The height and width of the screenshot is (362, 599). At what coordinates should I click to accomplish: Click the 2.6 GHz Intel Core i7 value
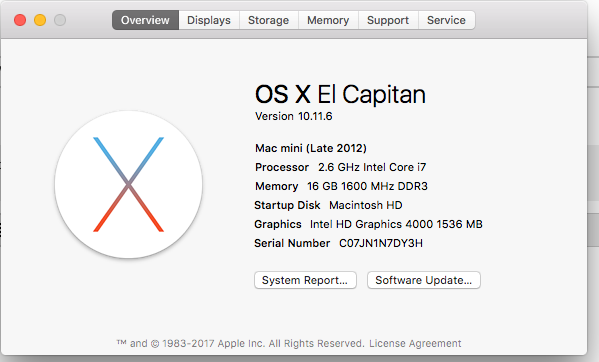click(372, 167)
